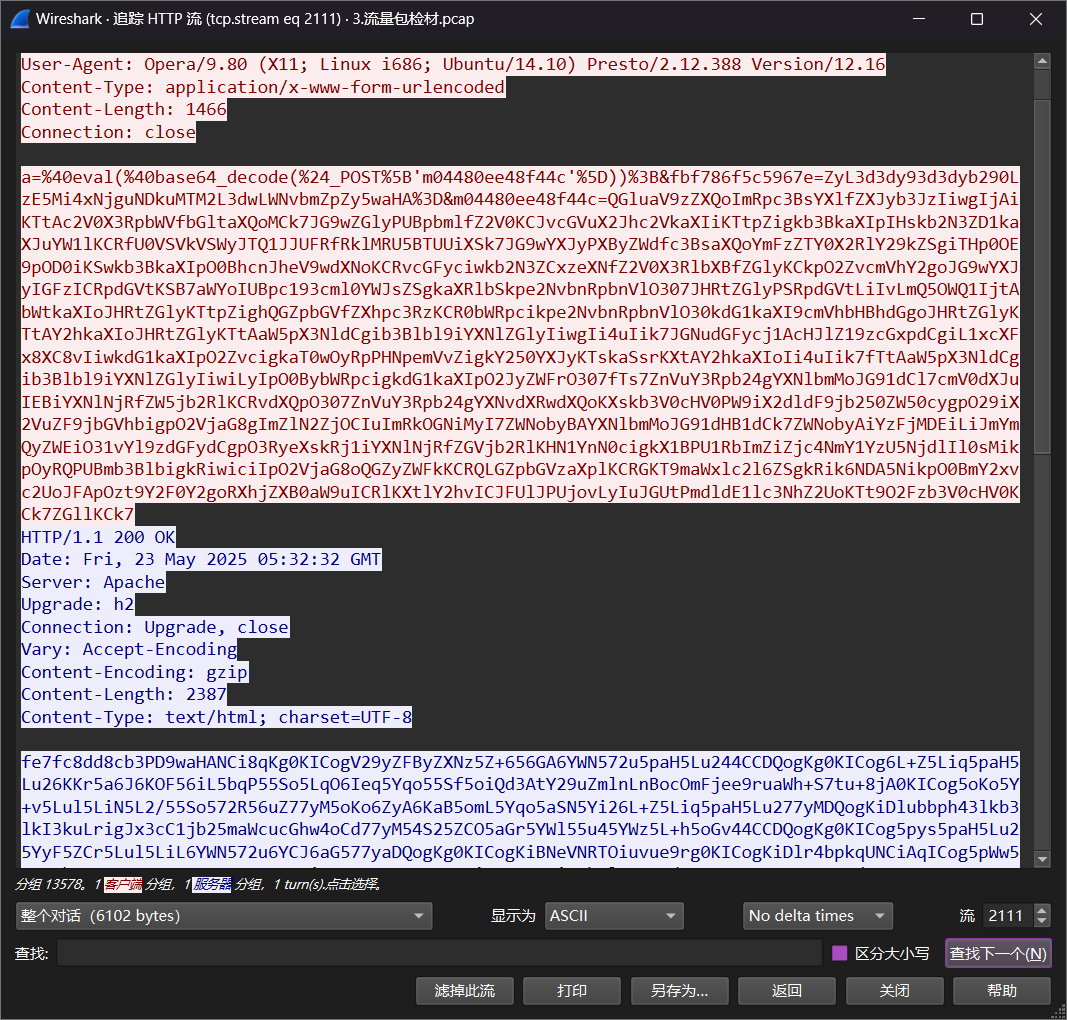Click the Vary: Accept-Encoding line

coord(129,649)
